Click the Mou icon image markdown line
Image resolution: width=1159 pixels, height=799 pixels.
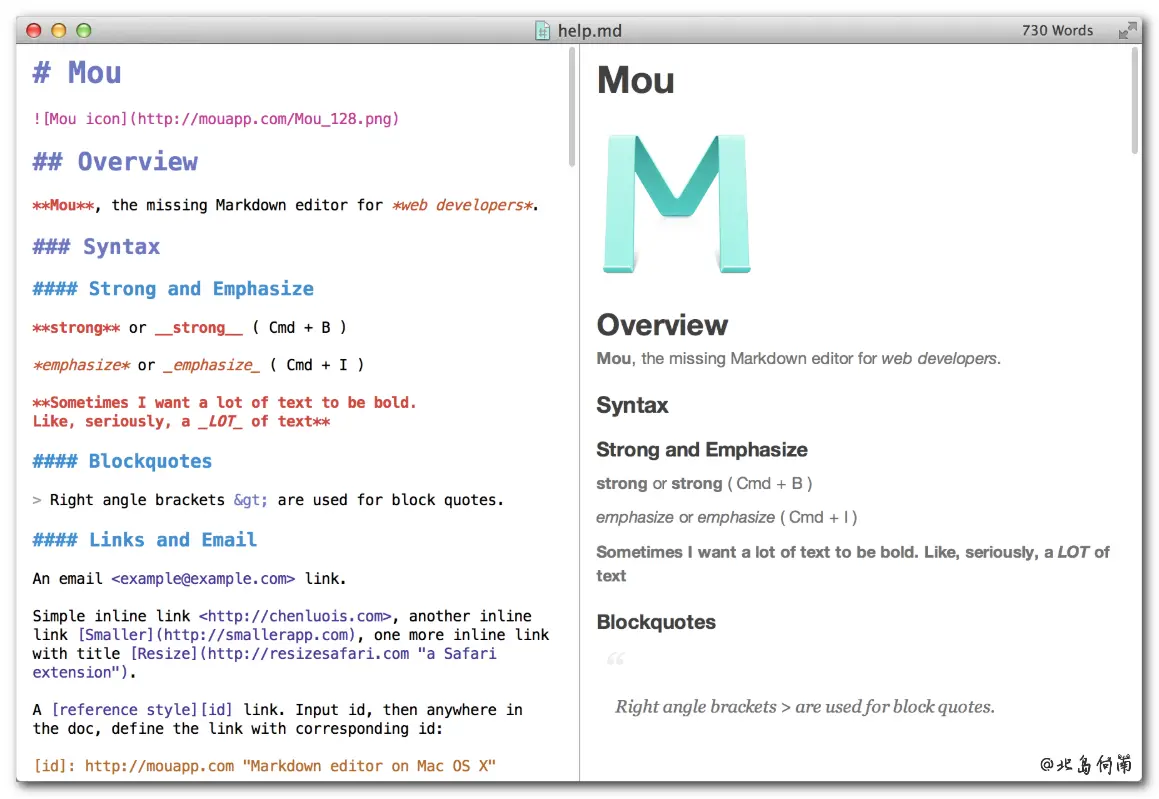pos(216,119)
